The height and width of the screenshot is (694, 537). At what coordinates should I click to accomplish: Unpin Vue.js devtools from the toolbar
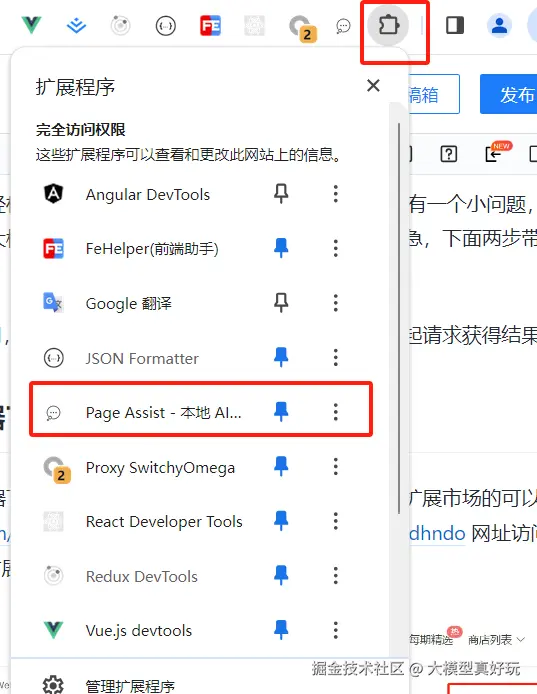click(281, 630)
